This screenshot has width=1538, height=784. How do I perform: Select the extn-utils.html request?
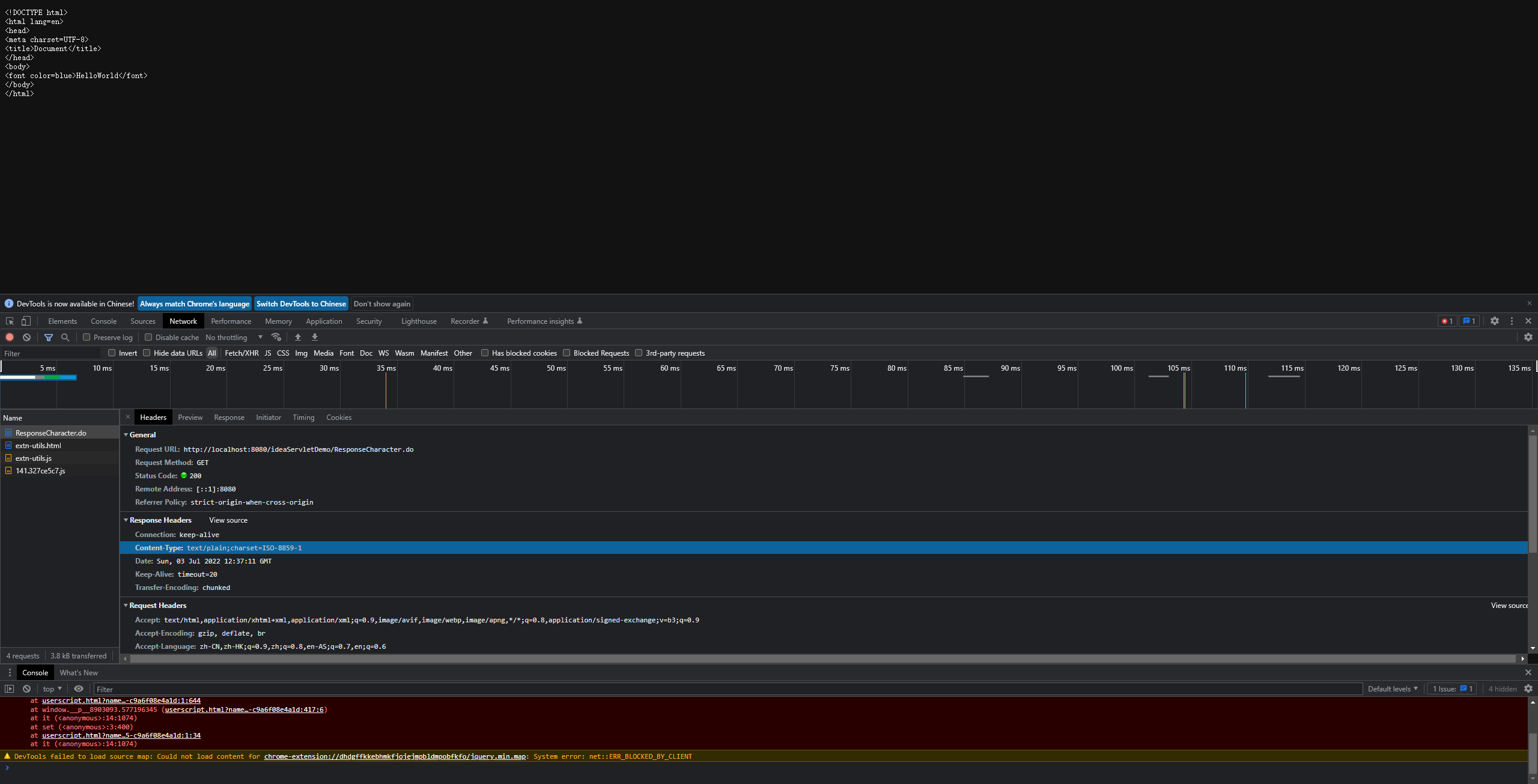[x=59, y=446]
